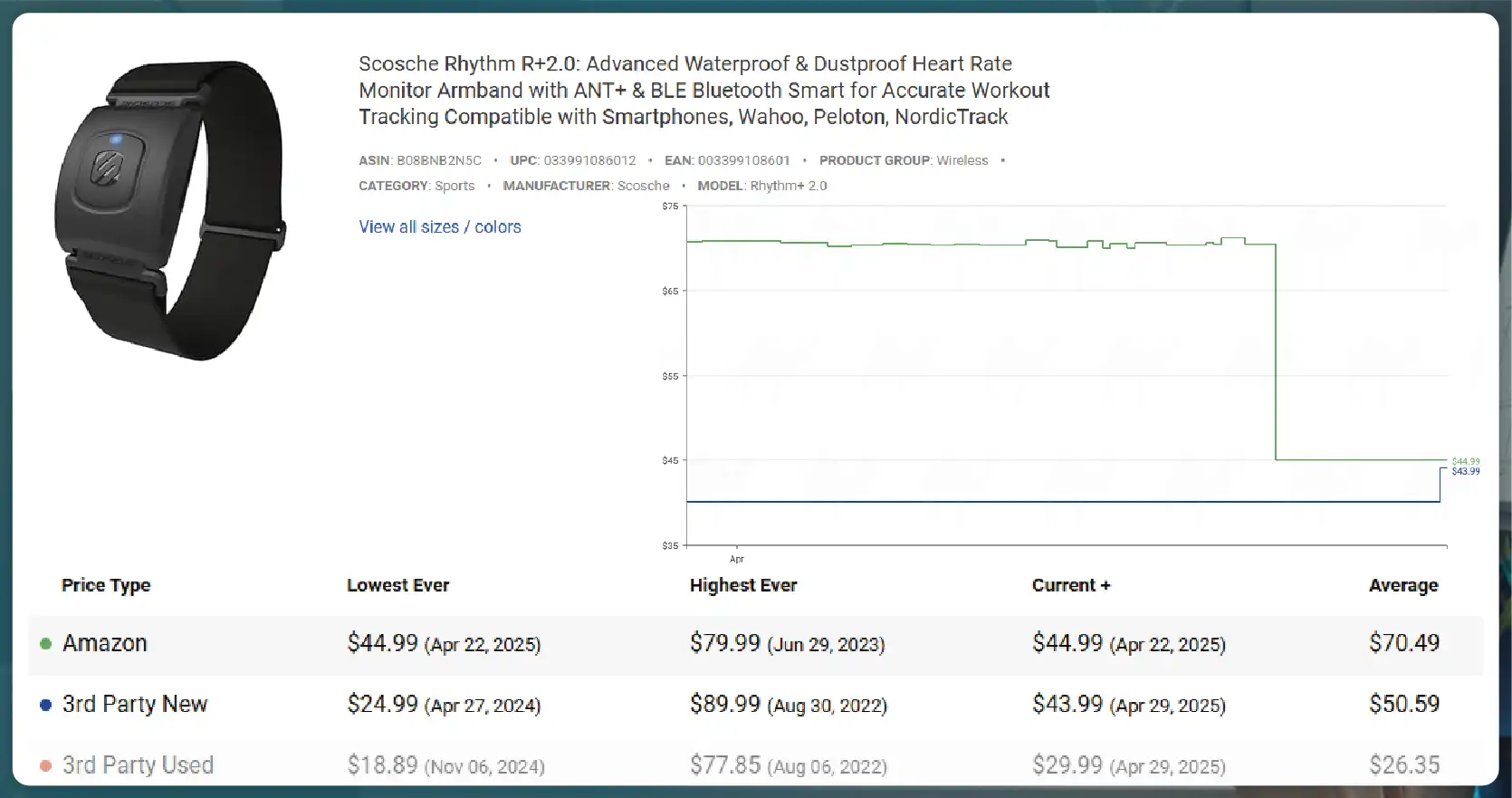This screenshot has width=1512, height=798.
Task: Click the Scosche Rhythm R+2.0 product title
Action: (703, 91)
